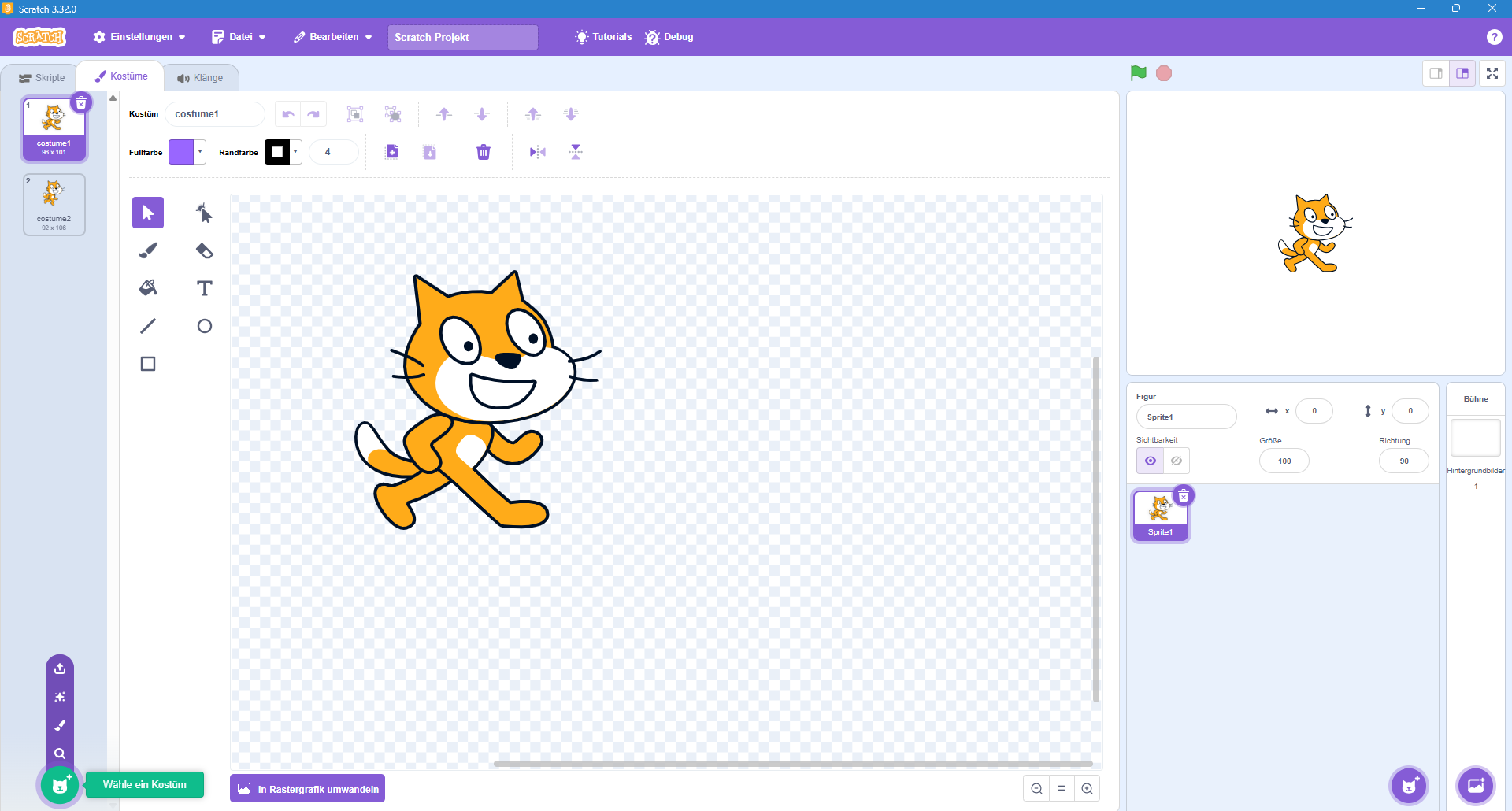Zoom out the canvas

[x=1036, y=788]
